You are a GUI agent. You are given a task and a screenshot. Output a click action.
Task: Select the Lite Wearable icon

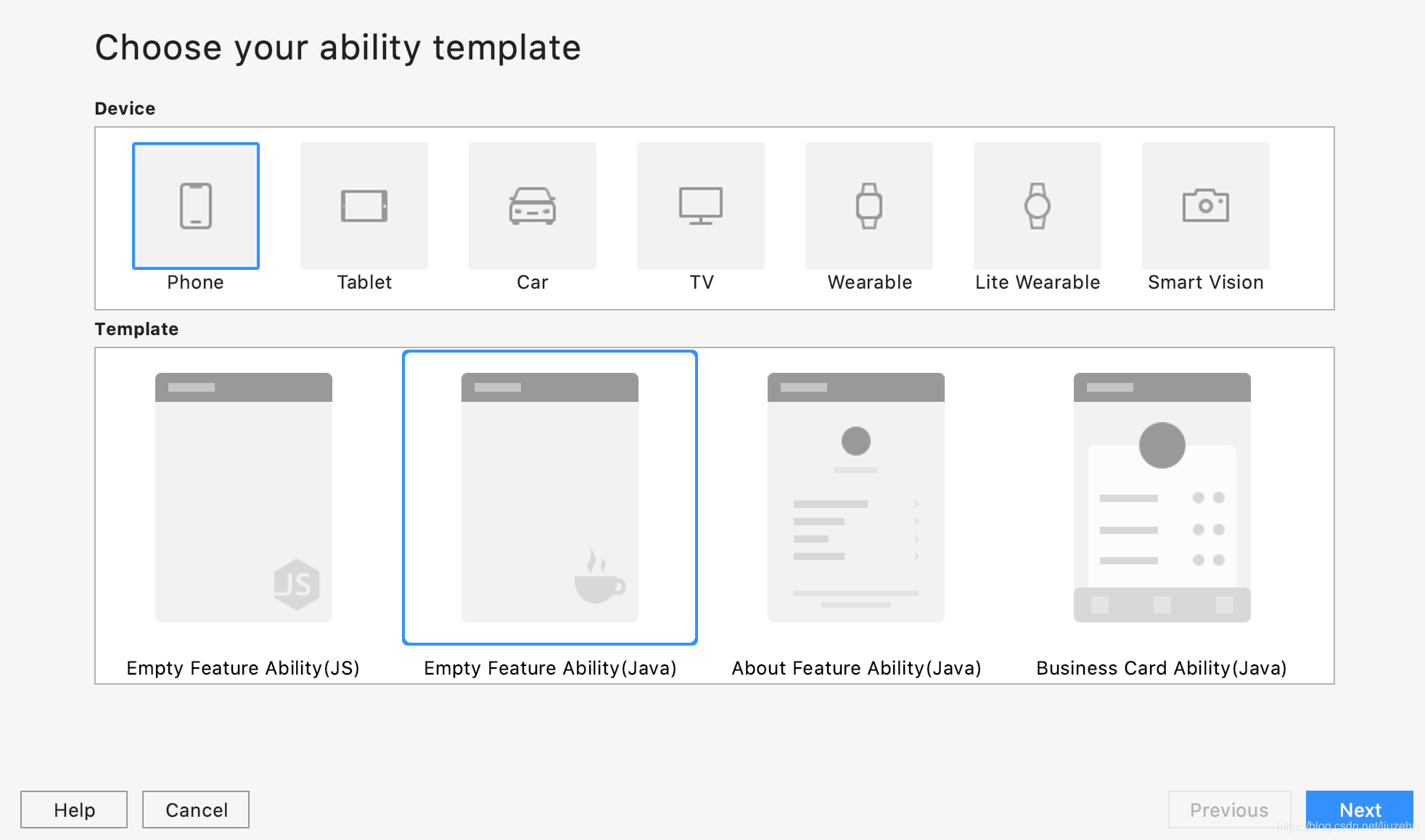(x=1038, y=206)
